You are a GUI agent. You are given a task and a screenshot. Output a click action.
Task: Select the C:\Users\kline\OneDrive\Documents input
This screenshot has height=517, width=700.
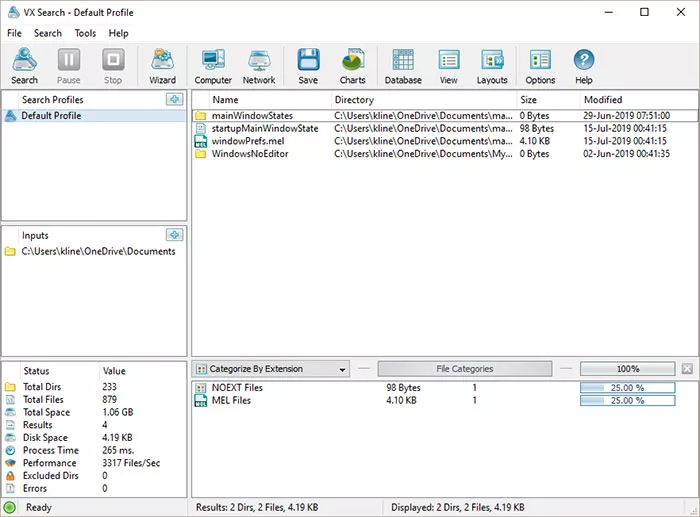point(94,251)
